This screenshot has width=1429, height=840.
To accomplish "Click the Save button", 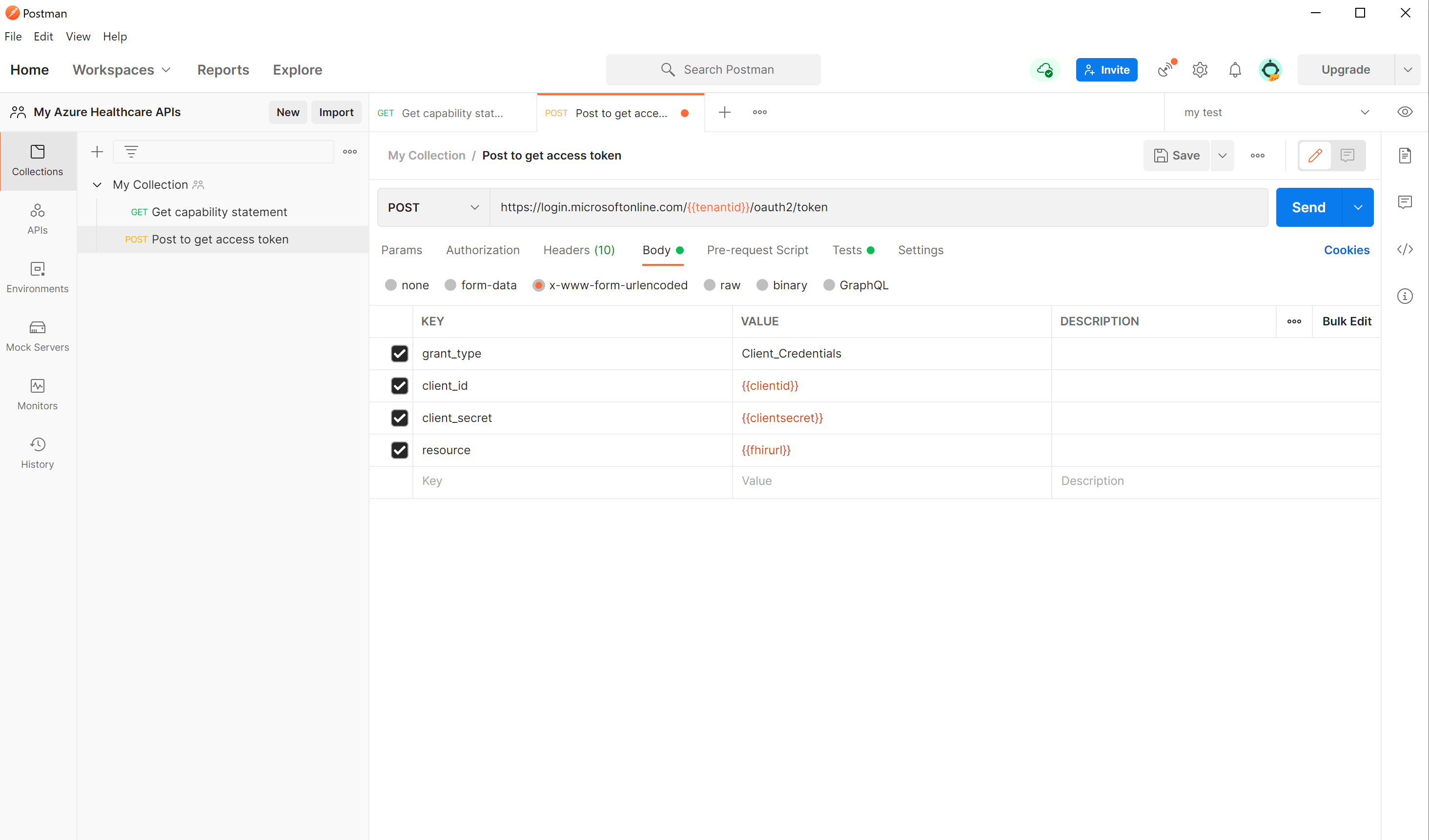I will coord(1177,155).
